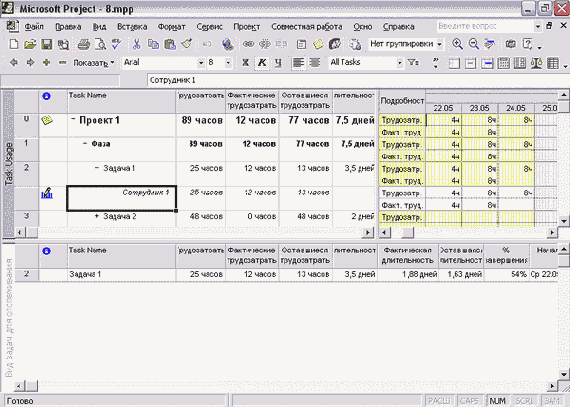Click the Task Name column header
This screenshot has width=570, height=407.
(x=121, y=102)
